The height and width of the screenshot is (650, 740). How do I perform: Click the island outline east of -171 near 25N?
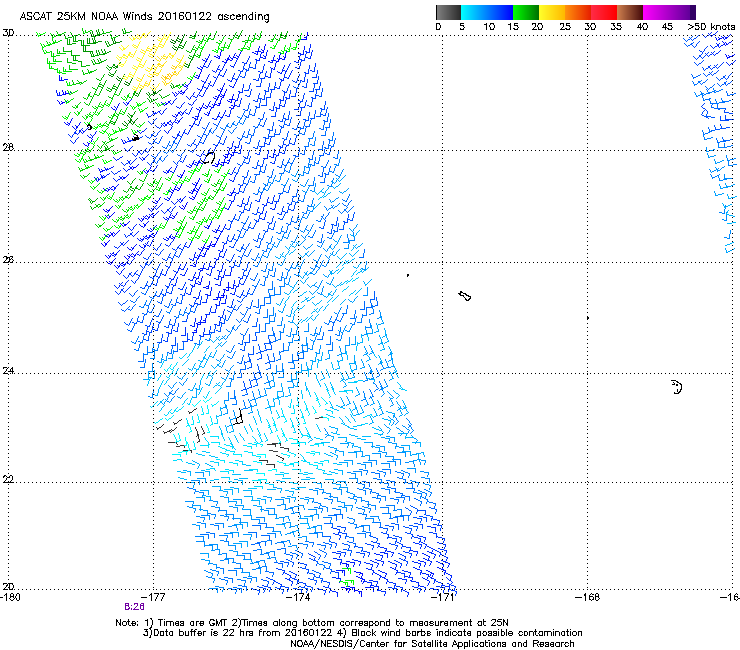(x=465, y=296)
